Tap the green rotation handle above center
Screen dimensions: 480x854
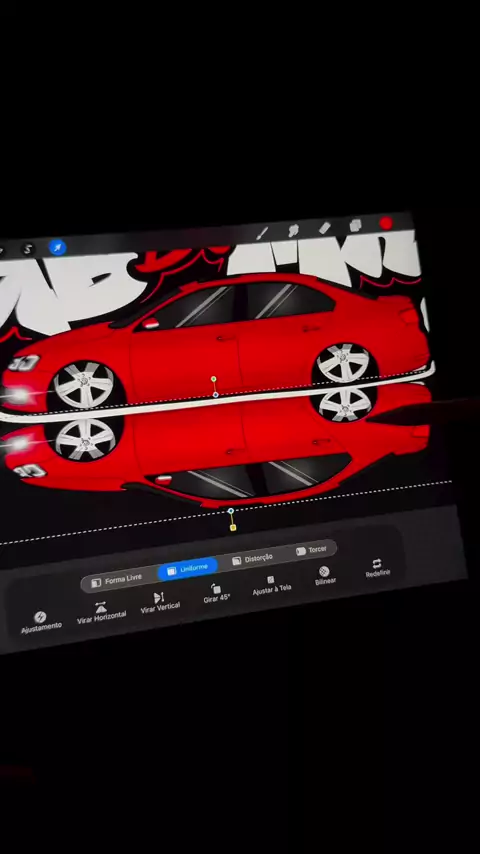[x=214, y=379]
